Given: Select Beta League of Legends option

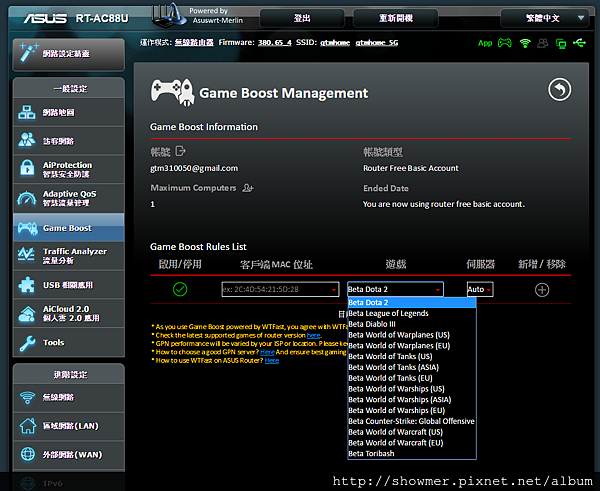Looking at the screenshot, I should tap(412, 313).
